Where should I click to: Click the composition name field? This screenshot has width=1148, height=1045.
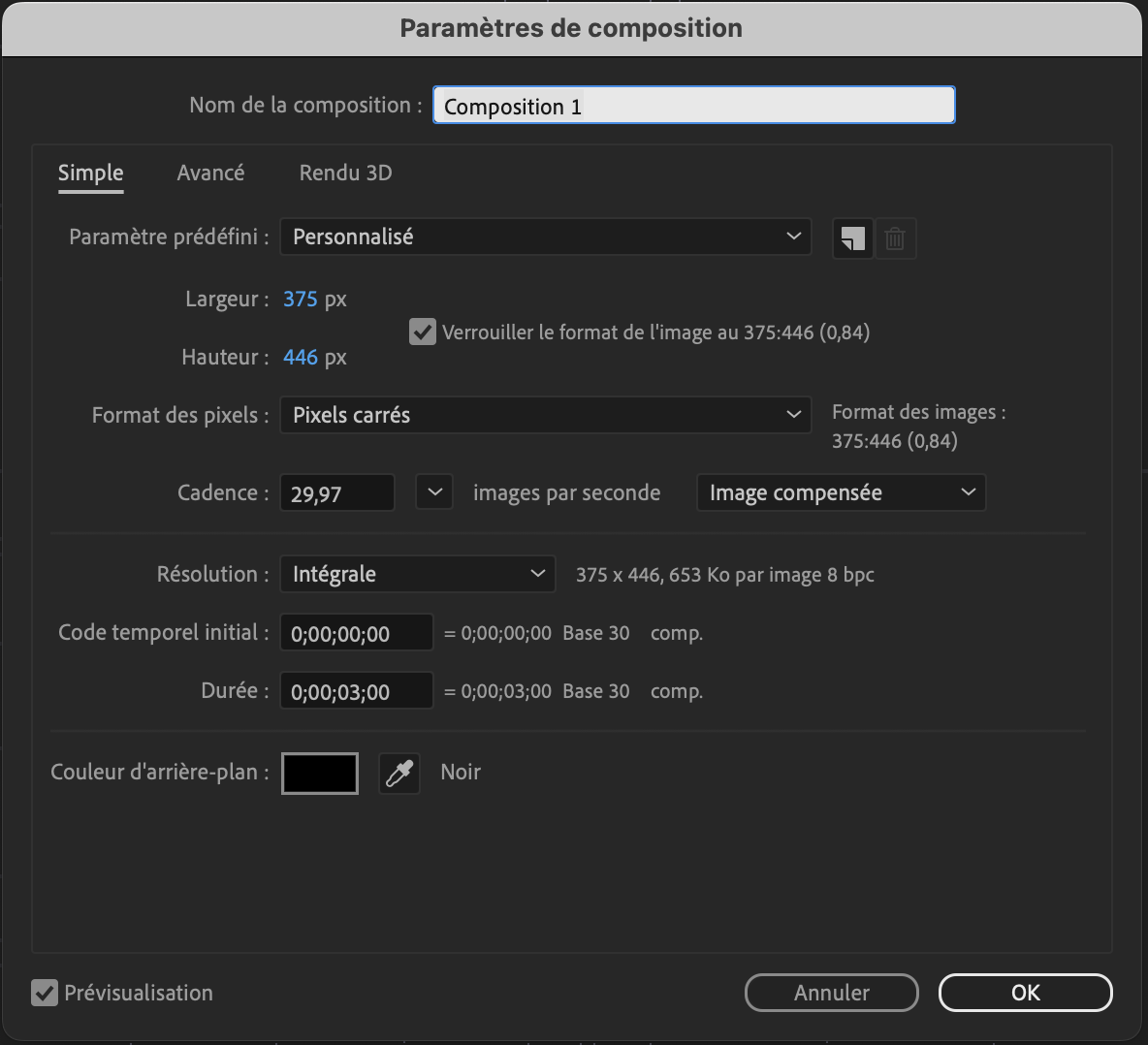[x=694, y=106]
